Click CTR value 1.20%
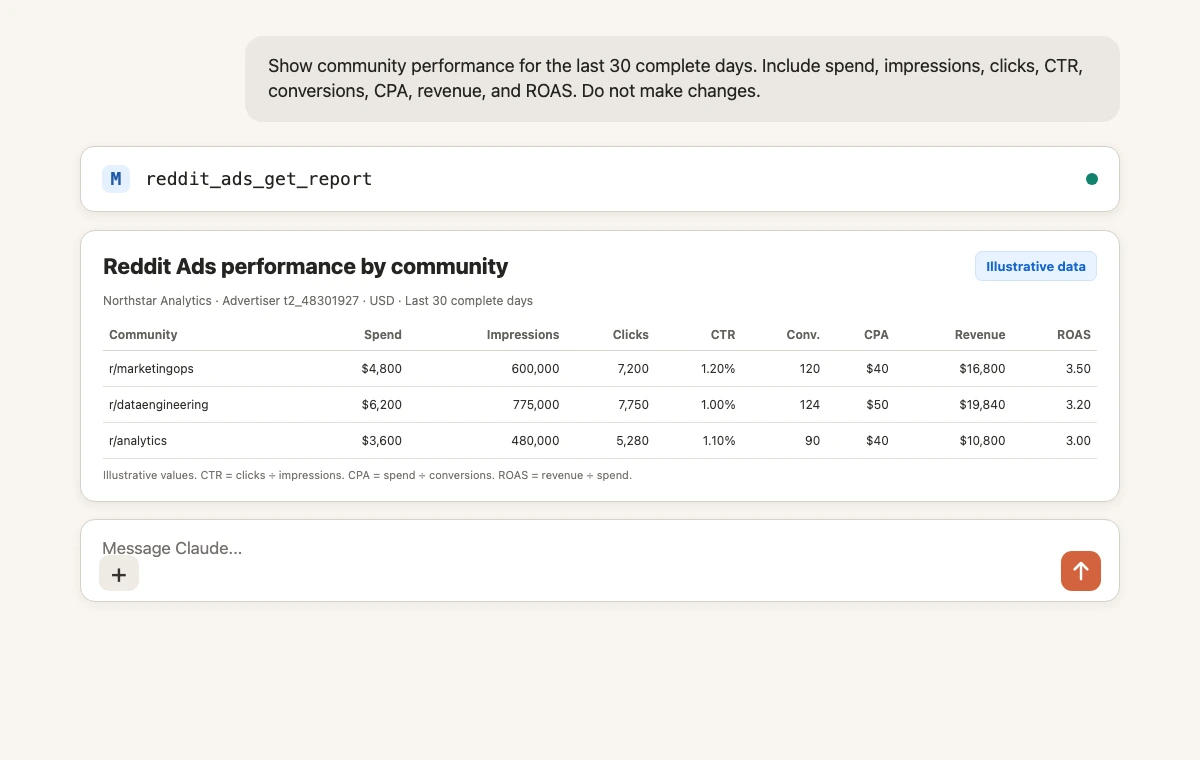 coord(718,369)
